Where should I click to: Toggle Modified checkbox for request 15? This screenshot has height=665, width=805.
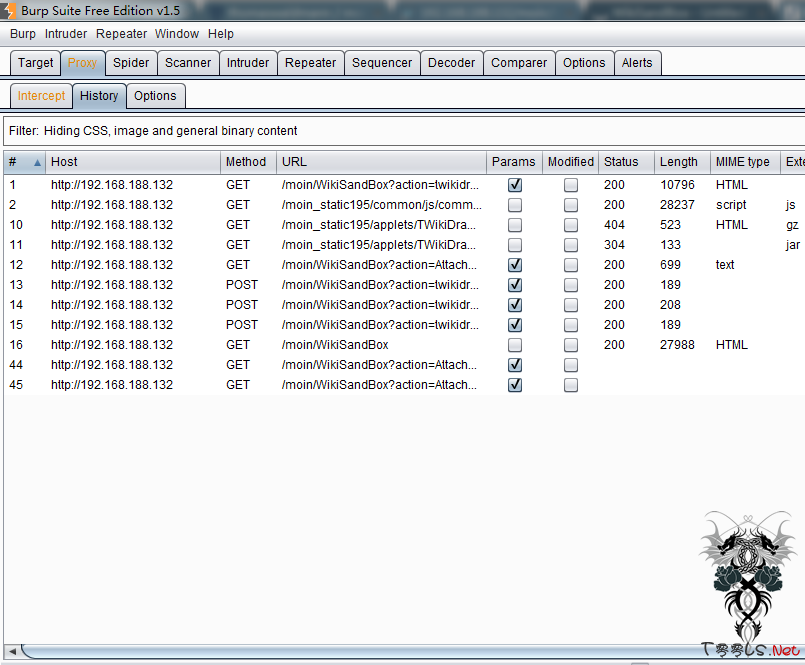tap(571, 325)
